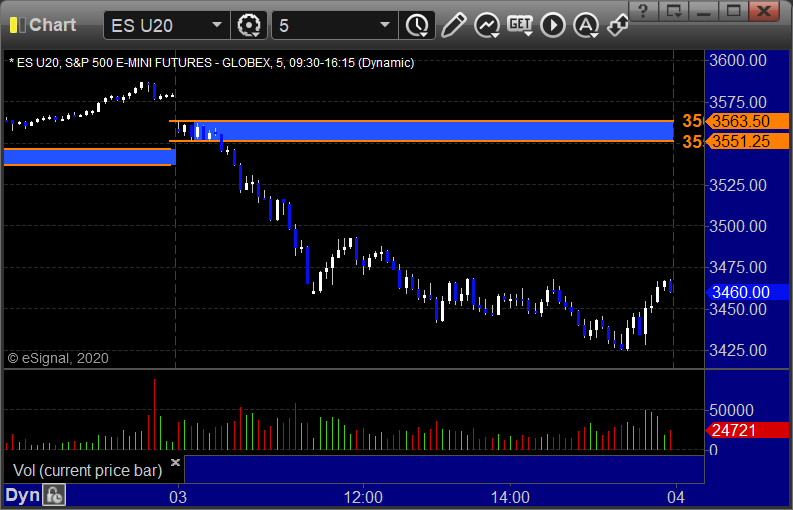793x510 pixels.
Task: Click the 14:00 time axis label
Action: 510,497
